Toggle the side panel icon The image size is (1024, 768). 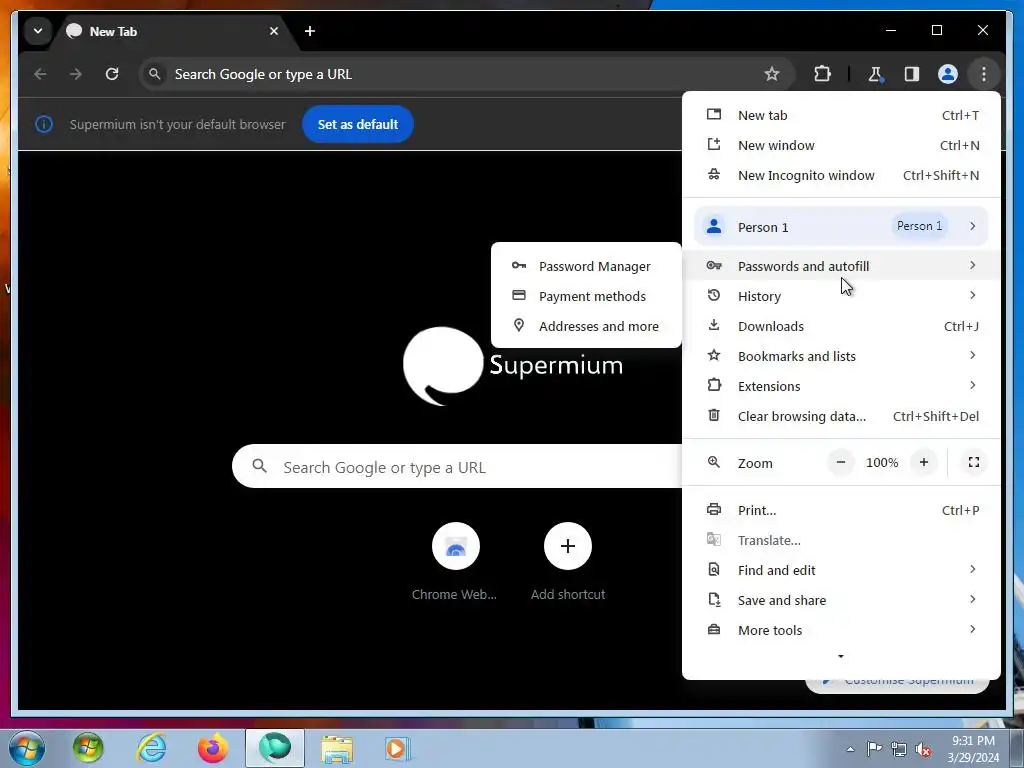[912, 74]
